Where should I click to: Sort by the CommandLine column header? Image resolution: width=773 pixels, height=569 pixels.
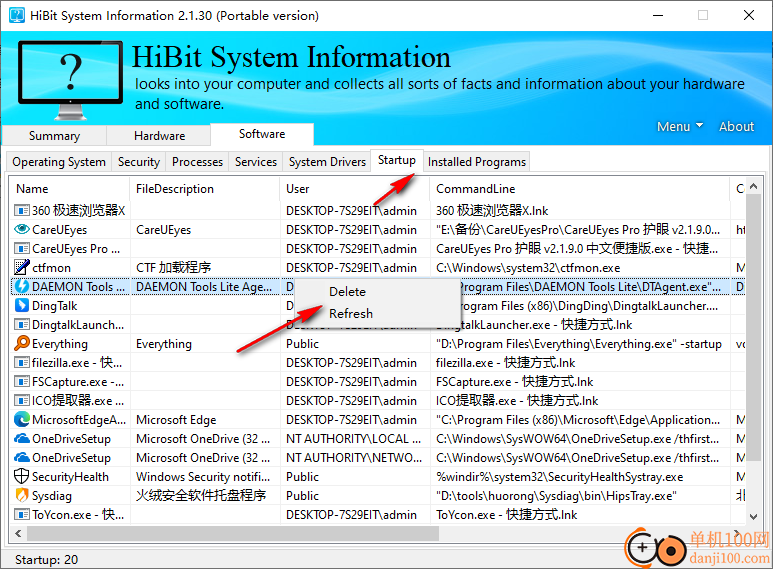[x=579, y=189]
